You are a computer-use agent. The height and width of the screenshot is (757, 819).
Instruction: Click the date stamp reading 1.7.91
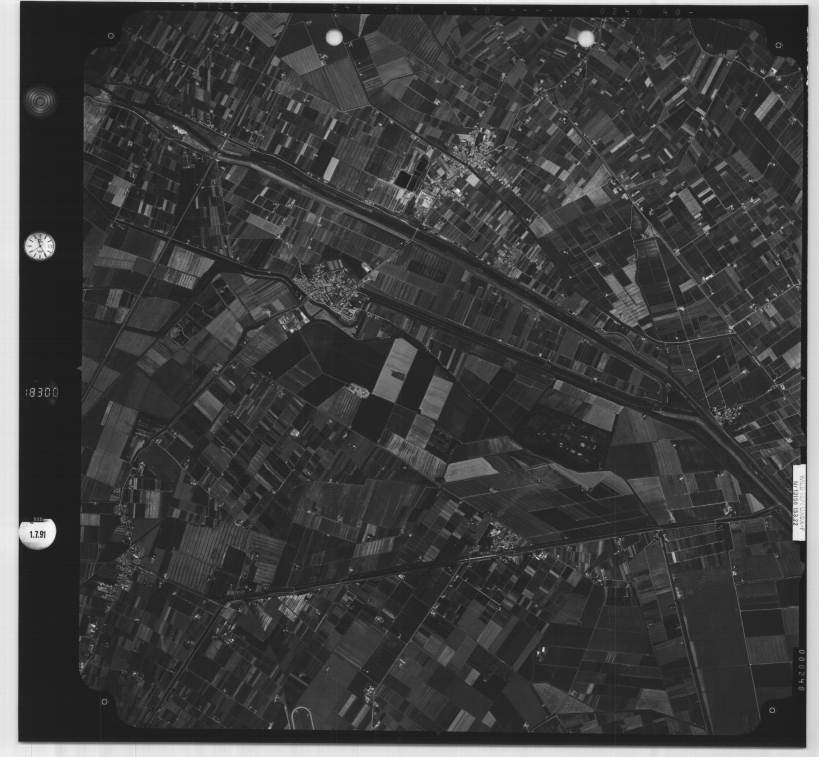point(38,533)
